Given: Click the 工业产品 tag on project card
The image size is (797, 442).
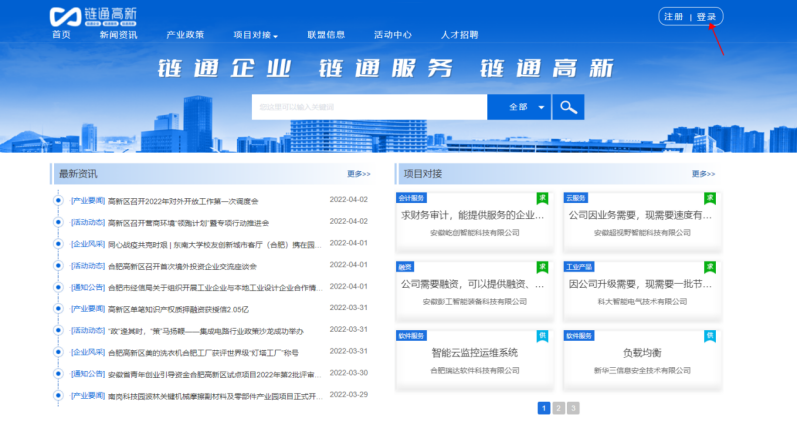Looking at the screenshot, I should pyautogui.click(x=580, y=267).
